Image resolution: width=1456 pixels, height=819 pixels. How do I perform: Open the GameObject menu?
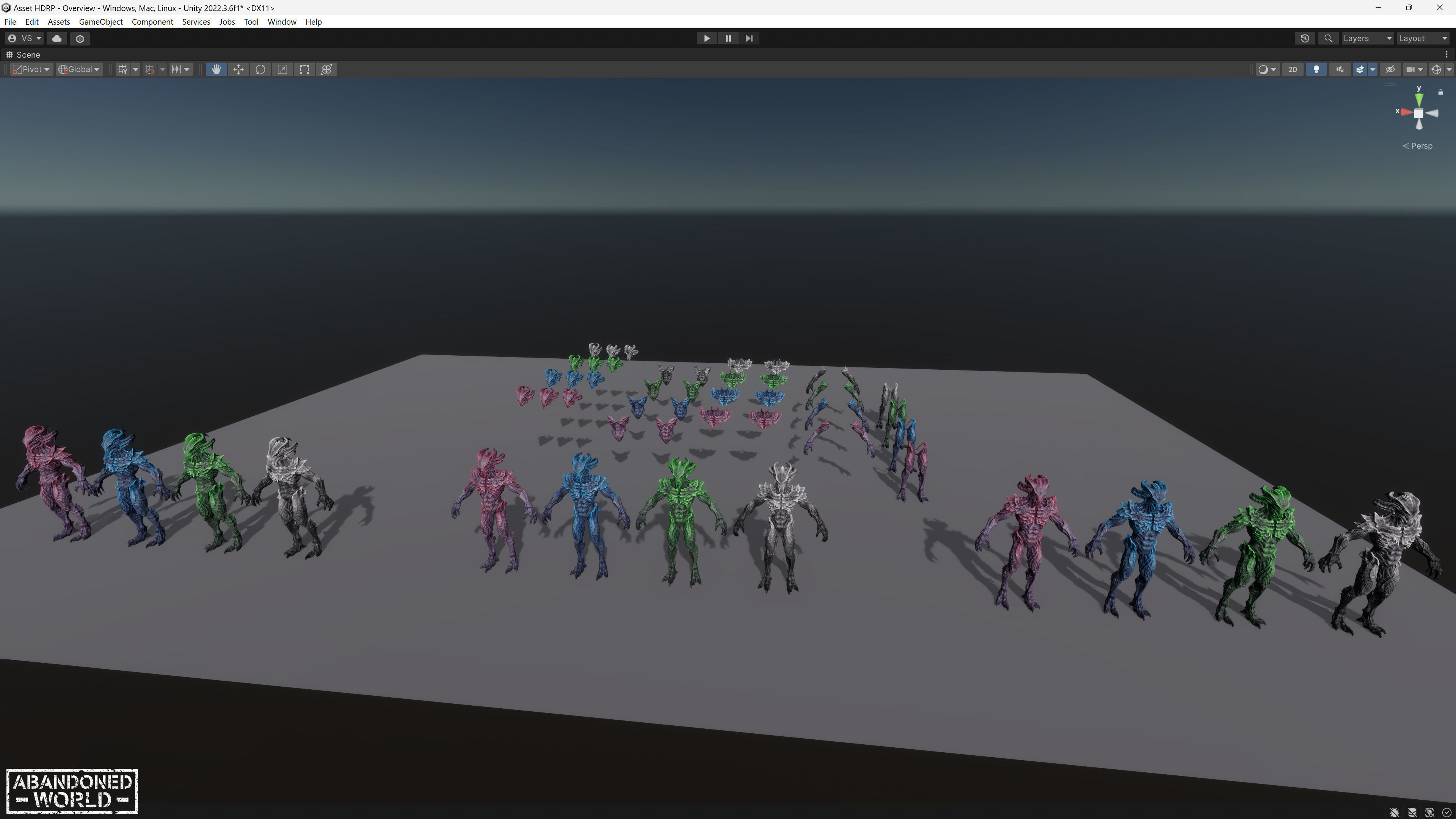[x=100, y=22]
